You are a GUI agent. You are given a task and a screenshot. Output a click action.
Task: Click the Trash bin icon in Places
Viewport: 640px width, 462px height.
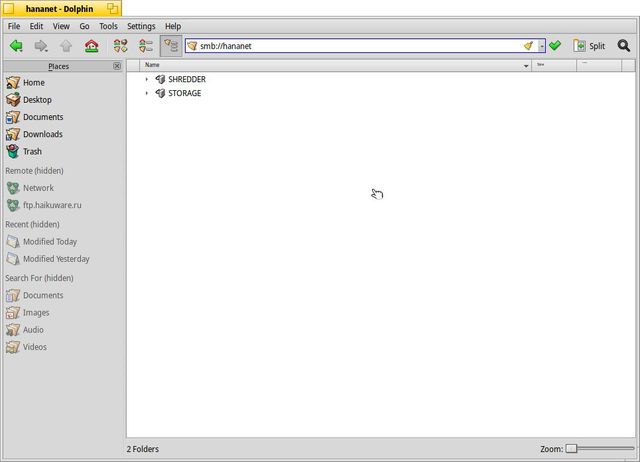[13, 151]
